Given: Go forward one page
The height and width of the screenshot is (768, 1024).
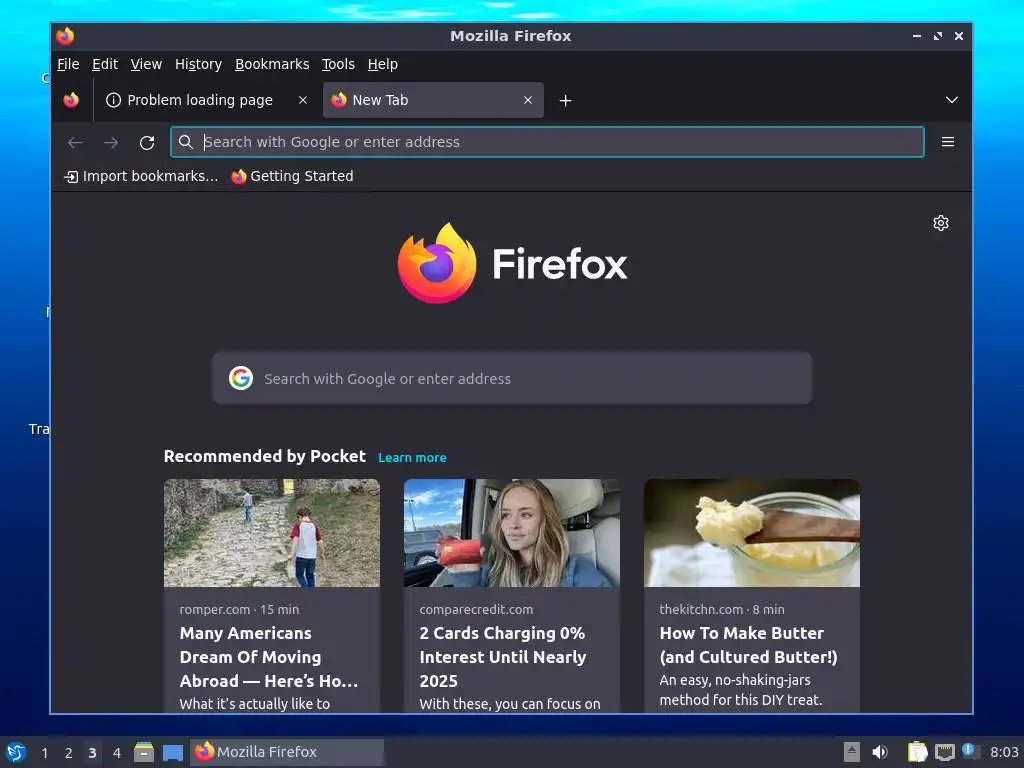Looking at the screenshot, I should pyautogui.click(x=111, y=142).
